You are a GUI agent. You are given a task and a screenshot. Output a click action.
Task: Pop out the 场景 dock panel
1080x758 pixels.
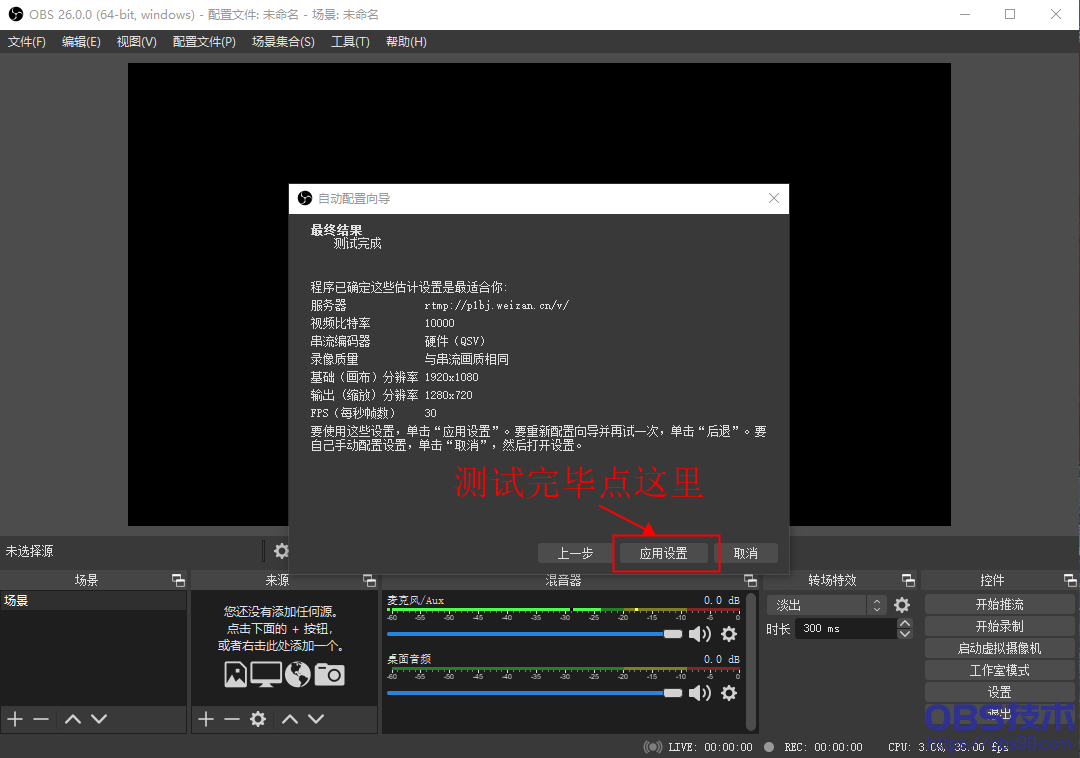[178, 580]
